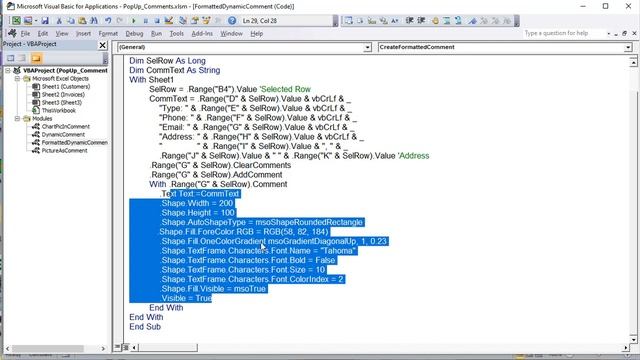Open the CreateFormattedComment procedure dropdown
The image size is (640, 360).
tap(628, 47)
